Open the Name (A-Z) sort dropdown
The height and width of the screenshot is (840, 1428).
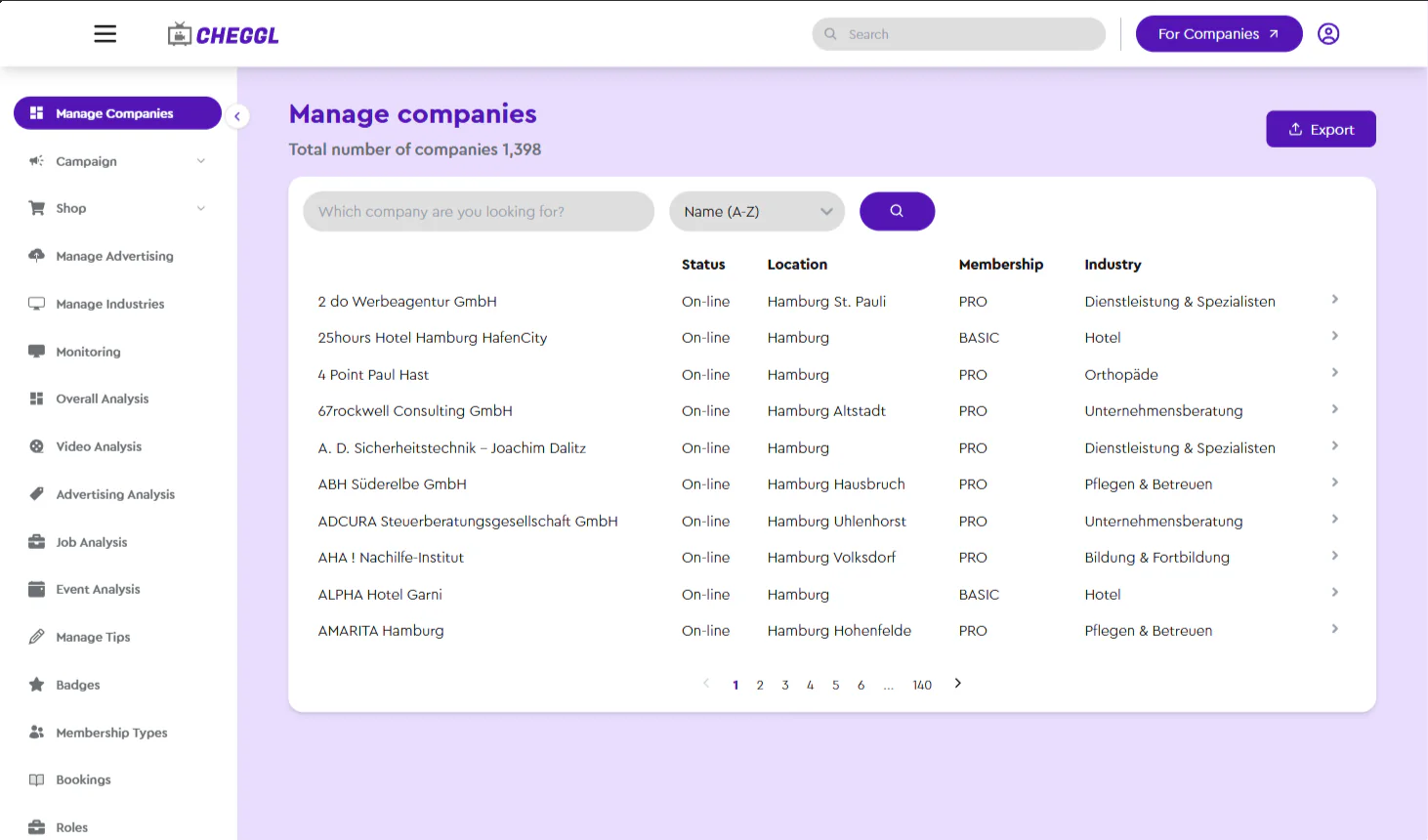pyautogui.click(x=757, y=211)
